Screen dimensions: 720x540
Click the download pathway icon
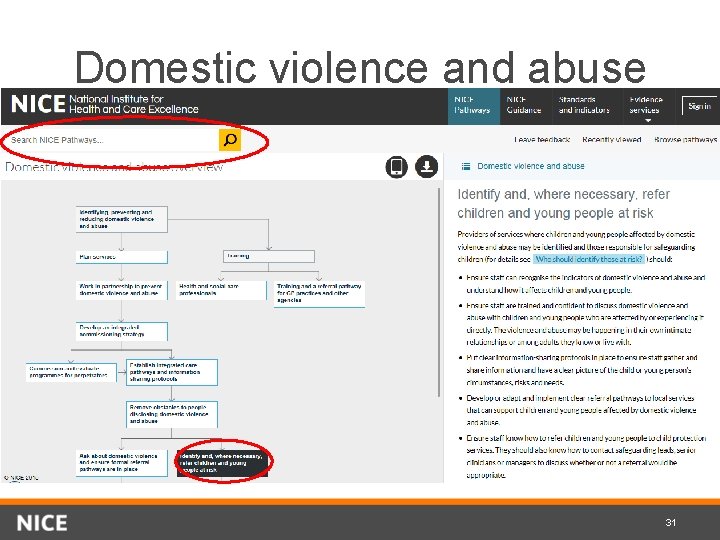(x=427, y=166)
